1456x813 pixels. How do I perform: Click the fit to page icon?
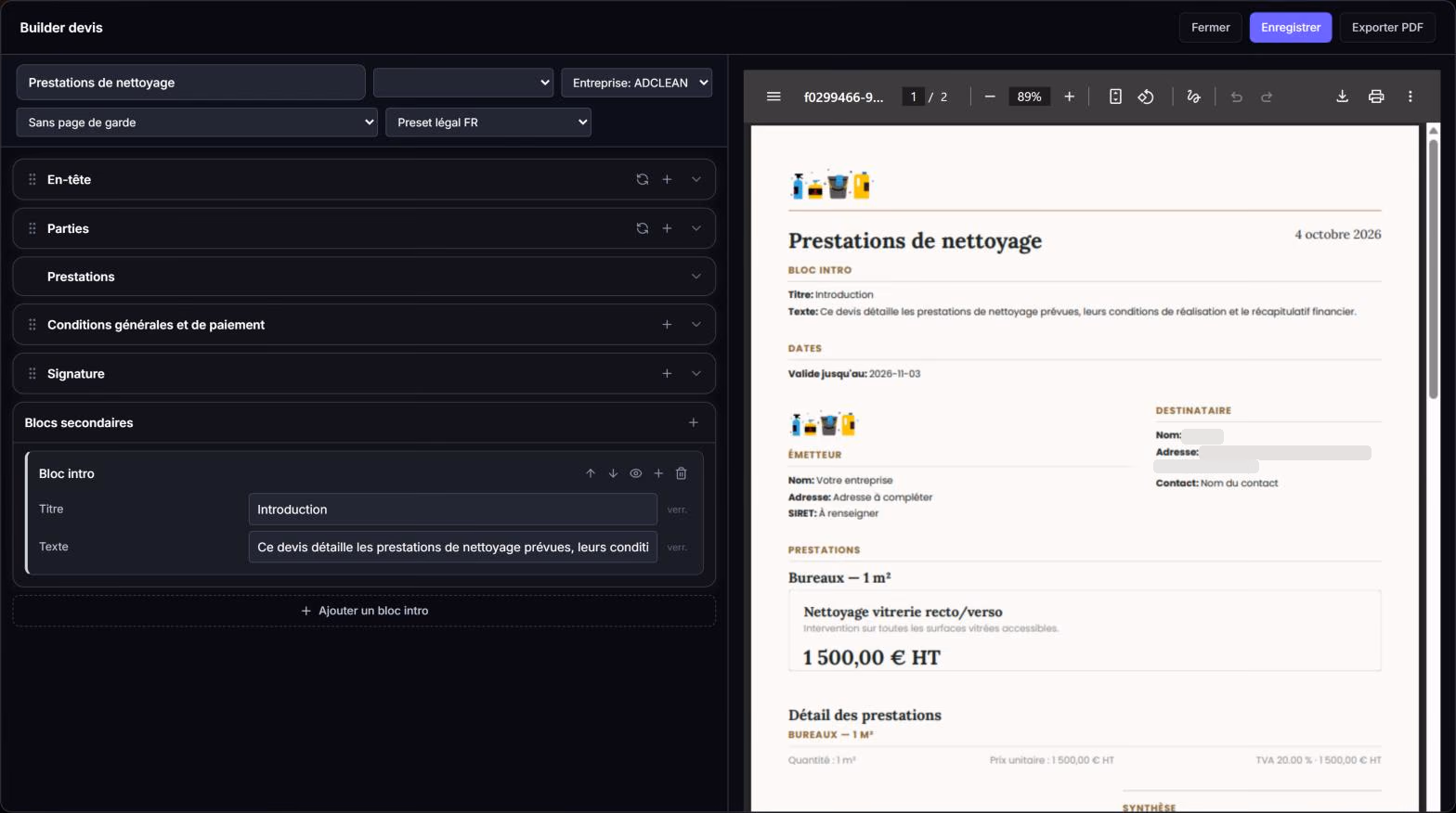pos(1115,97)
